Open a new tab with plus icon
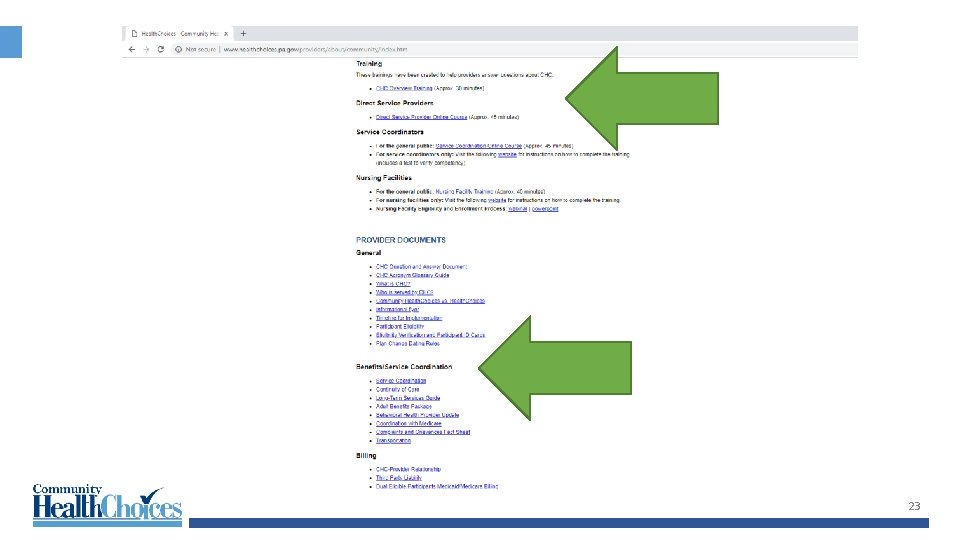 click(243, 34)
